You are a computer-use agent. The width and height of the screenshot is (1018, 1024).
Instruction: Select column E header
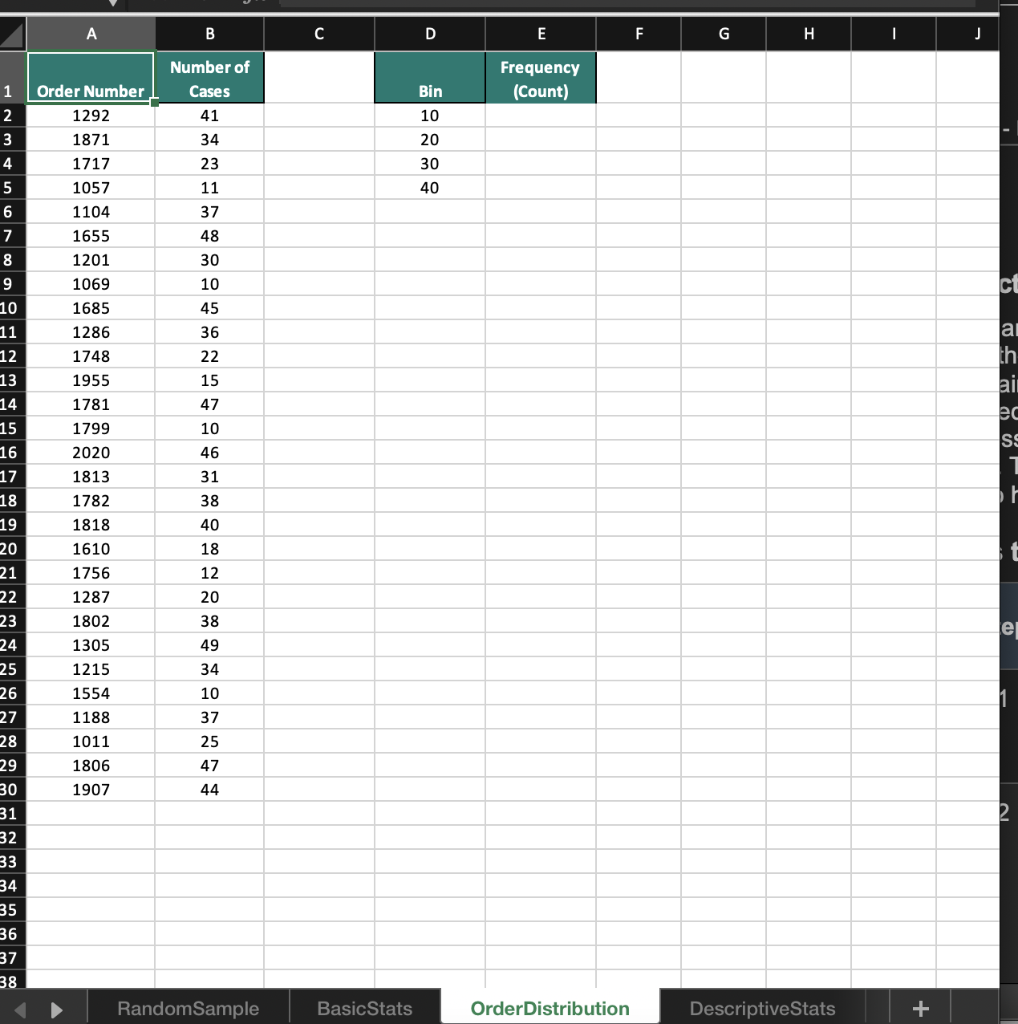(541, 33)
